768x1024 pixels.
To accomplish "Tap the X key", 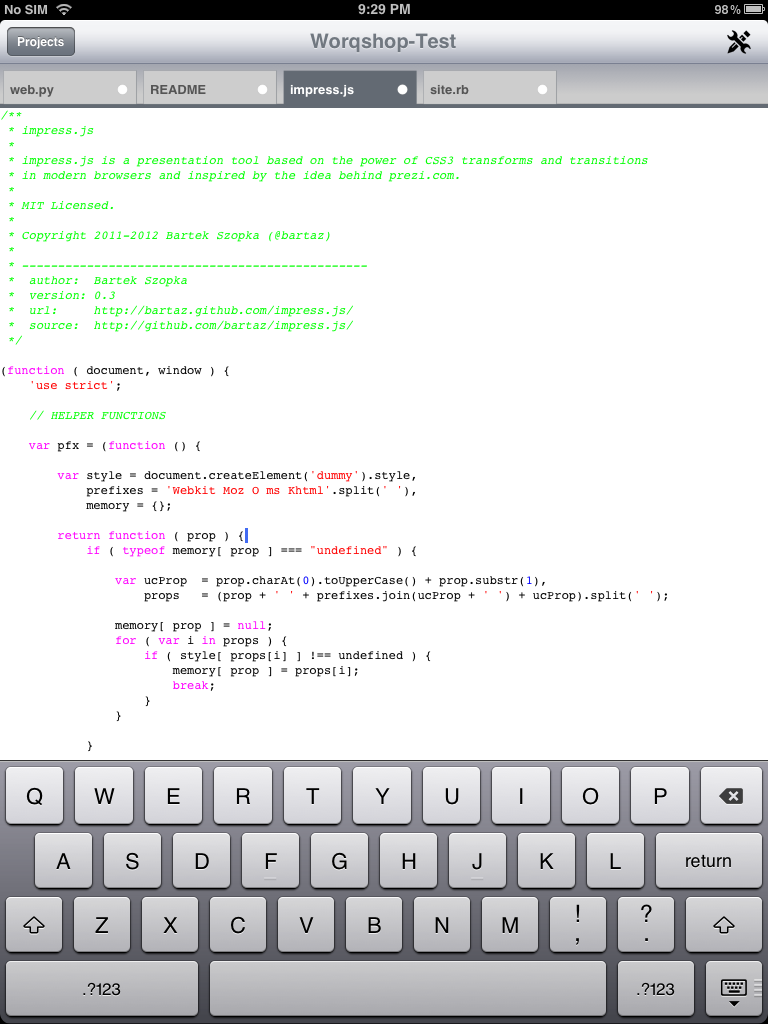I will (170, 925).
